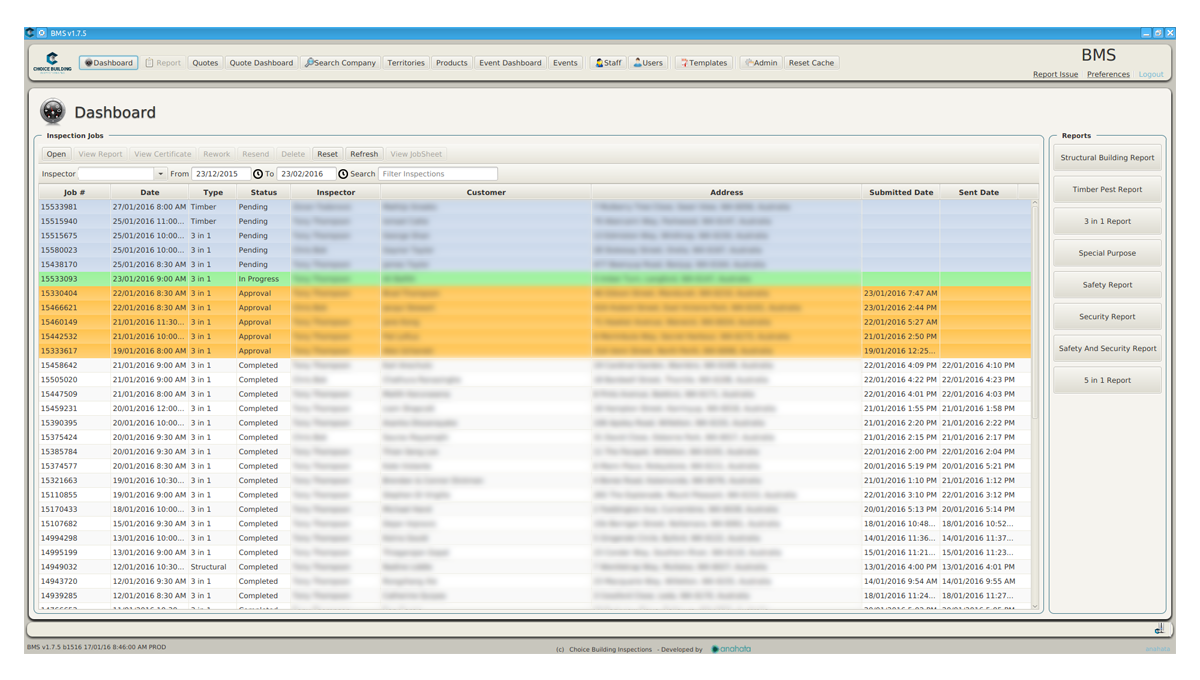The height and width of the screenshot is (680, 1200).
Task: Select Completed job 15458642
Action: (534, 366)
